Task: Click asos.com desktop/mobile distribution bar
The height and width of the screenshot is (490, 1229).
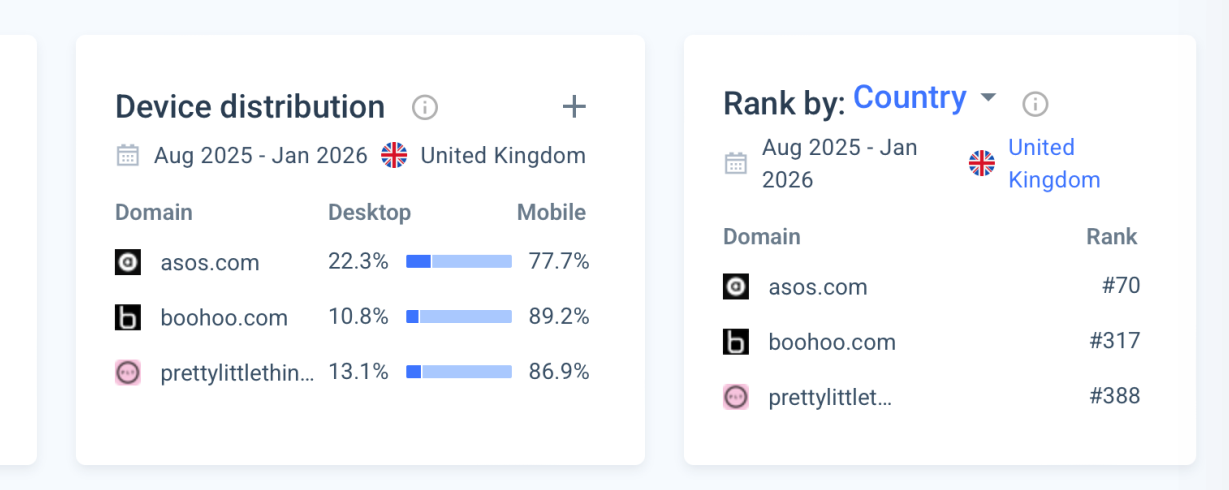Action: pos(459,262)
